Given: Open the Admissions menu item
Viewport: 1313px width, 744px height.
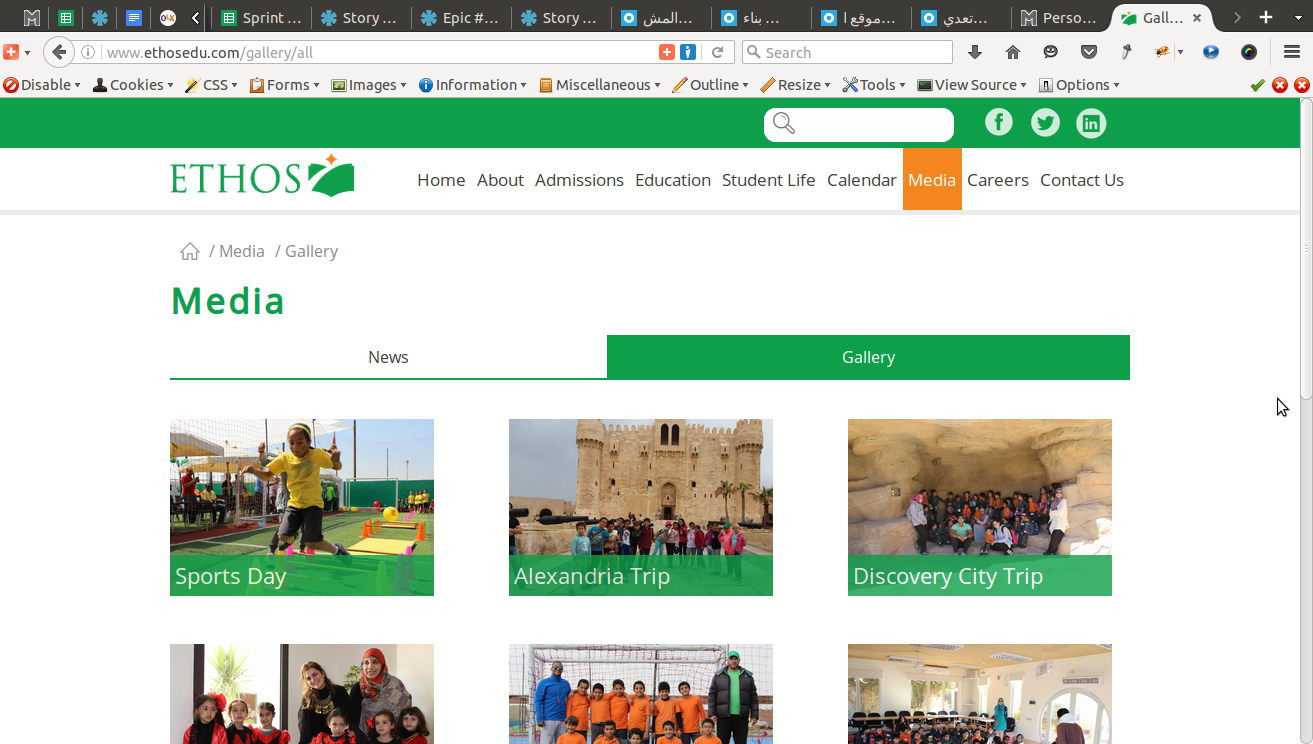Looking at the screenshot, I should coord(579,180).
